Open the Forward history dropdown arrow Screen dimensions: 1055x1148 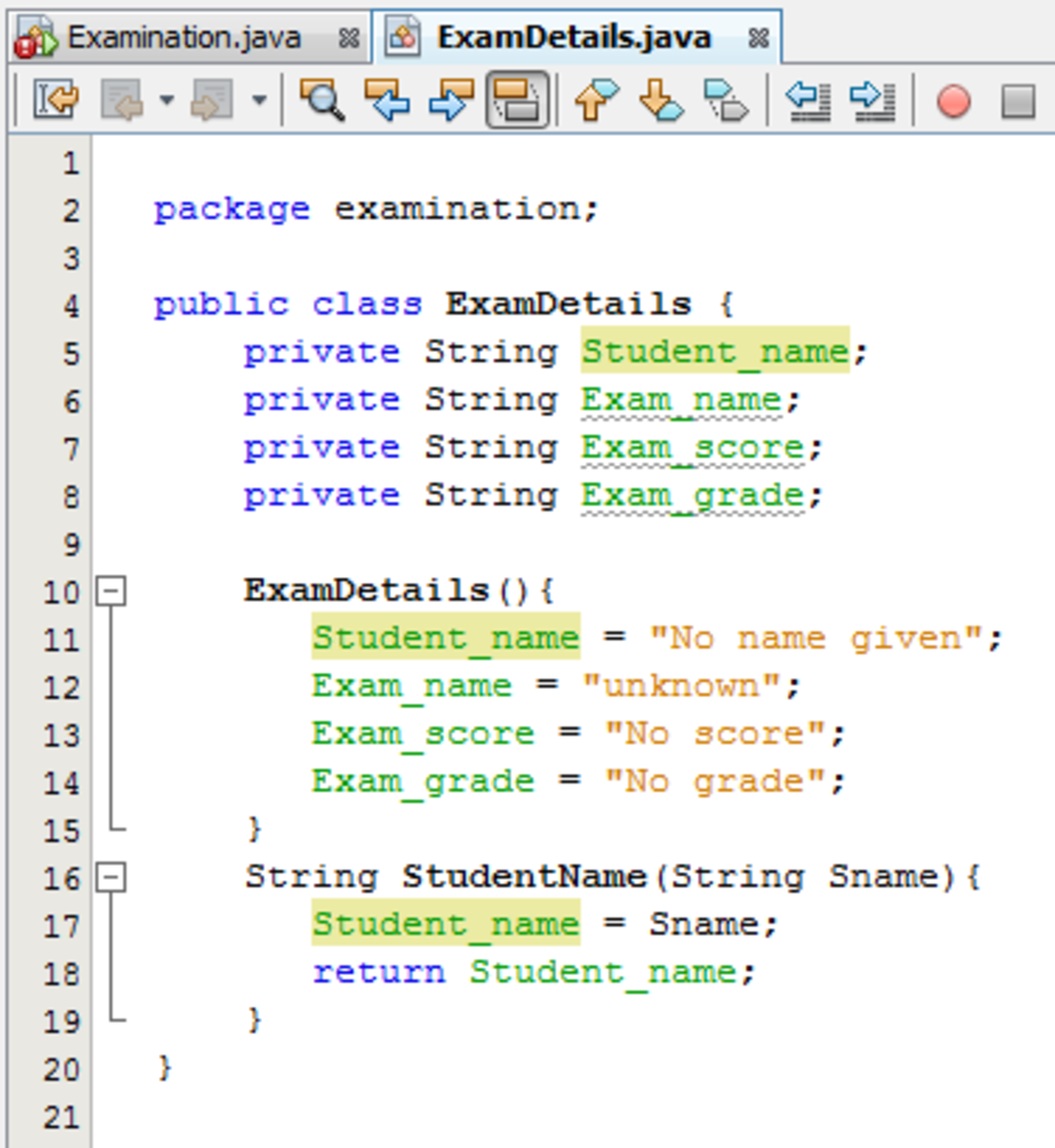click(258, 99)
